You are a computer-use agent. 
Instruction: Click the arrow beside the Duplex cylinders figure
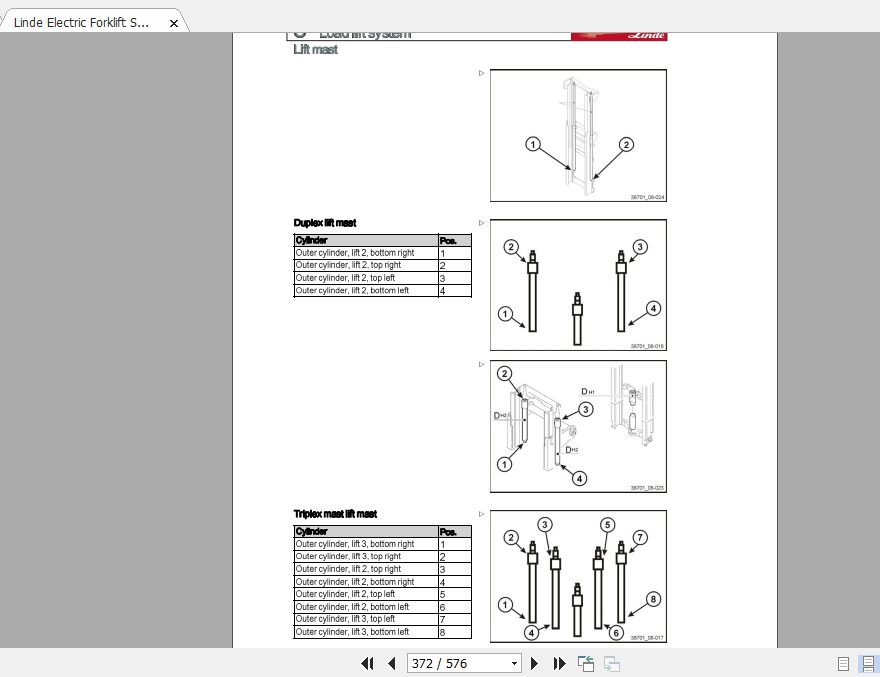pos(481,223)
